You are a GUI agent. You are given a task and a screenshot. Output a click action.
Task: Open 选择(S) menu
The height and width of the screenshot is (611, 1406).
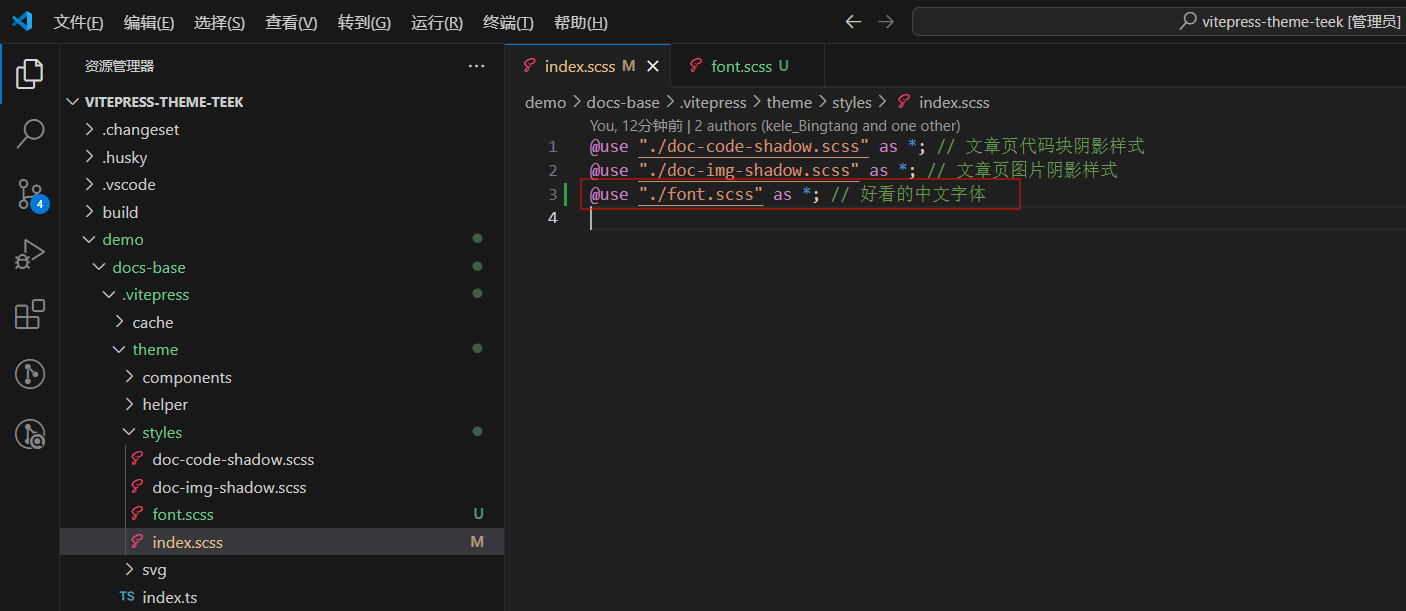click(x=220, y=22)
